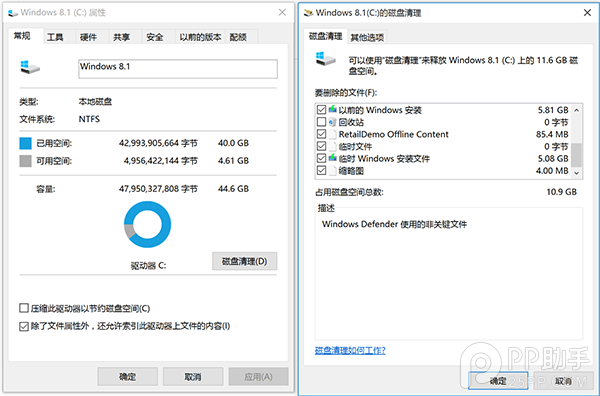Image resolution: width=600 pixels, height=396 pixels.
Task: Click the shield icon for 临时 Windows 安装文件
Action: click(332, 158)
